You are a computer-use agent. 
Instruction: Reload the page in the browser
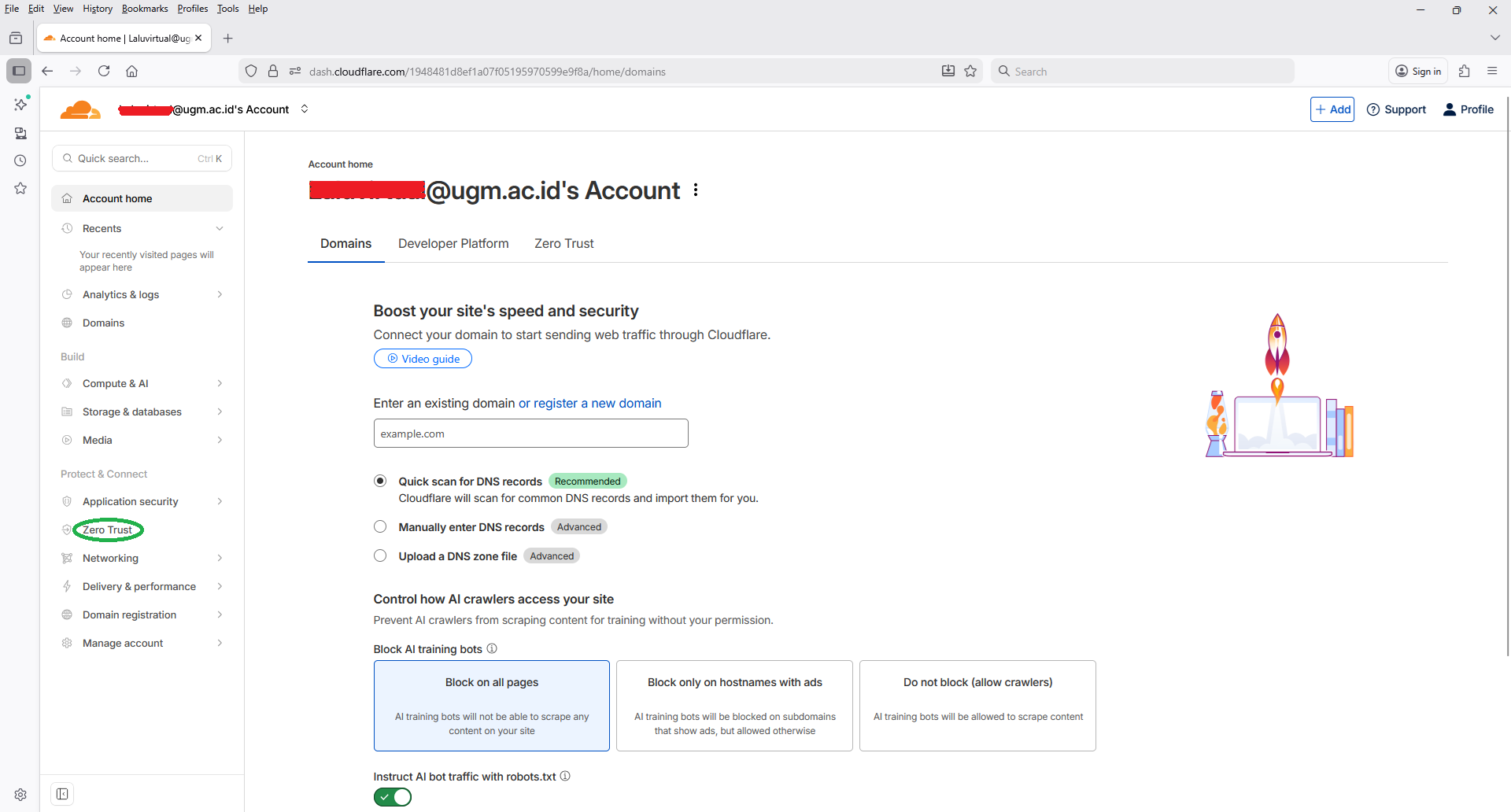pos(104,71)
